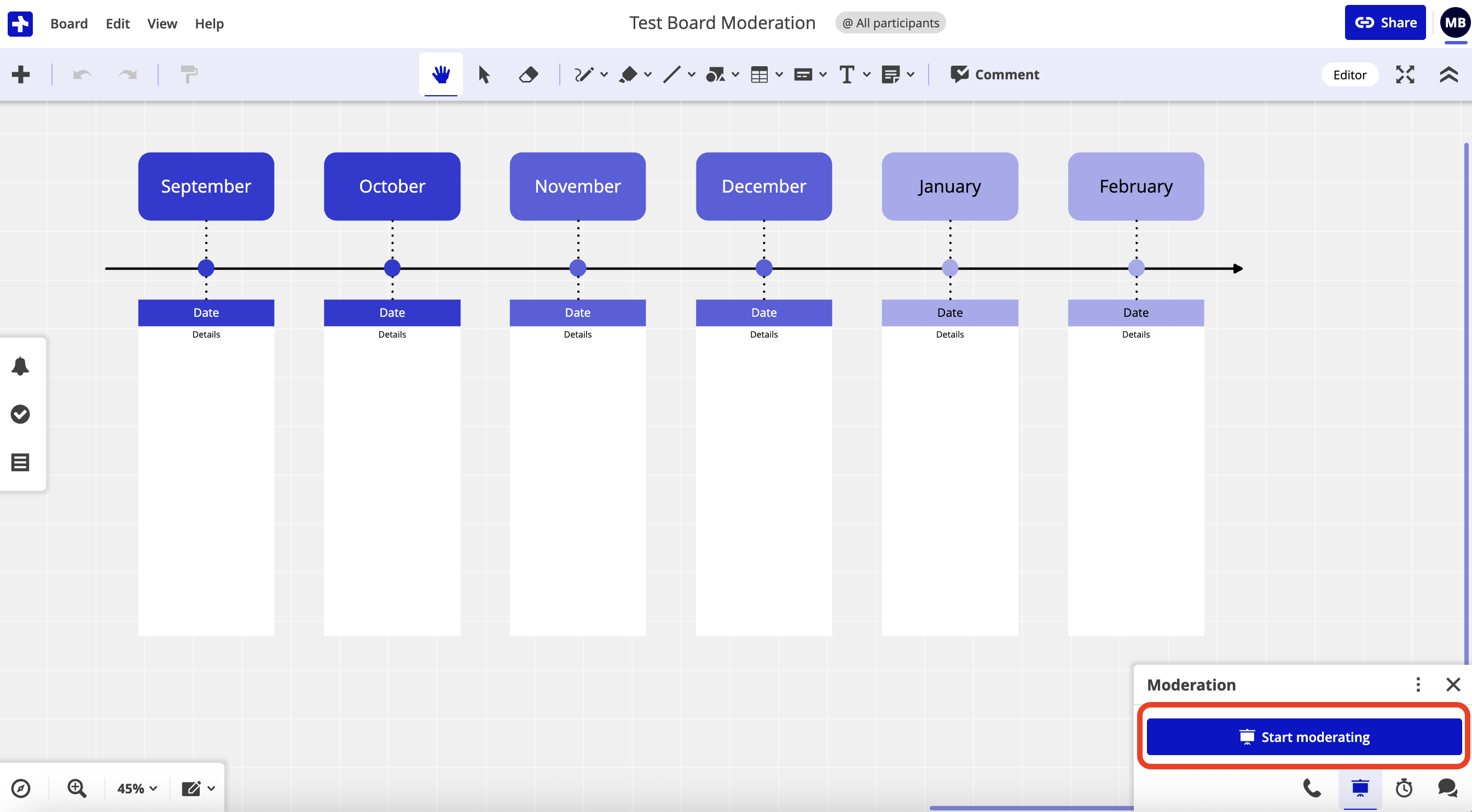The width and height of the screenshot is (1472, 812).
Task: Expand the 45% zoom level dropdown
Action: point(137,788)
